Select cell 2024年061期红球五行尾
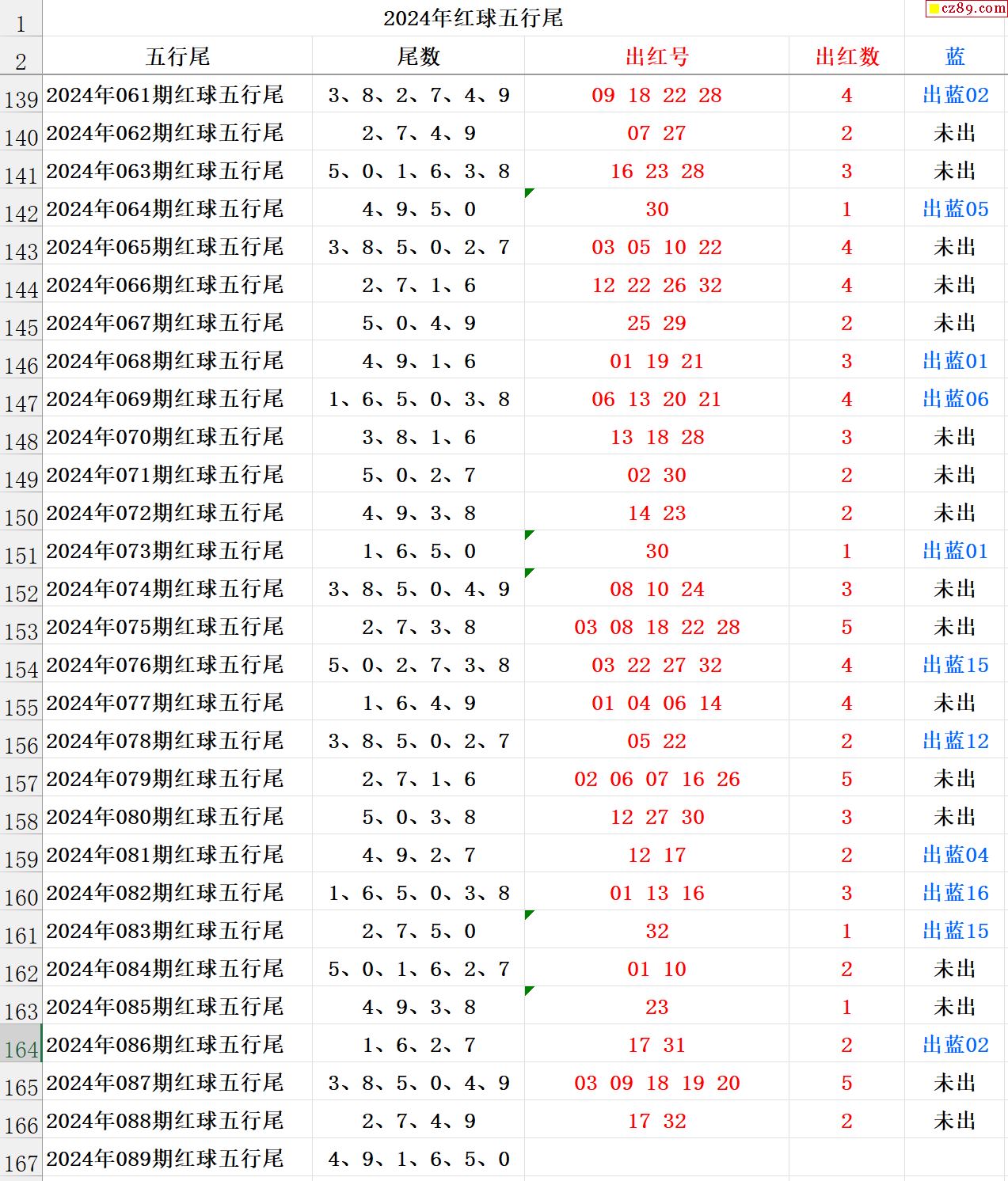This screenshot has width=1008, height=1181. [x=177, y=95]
